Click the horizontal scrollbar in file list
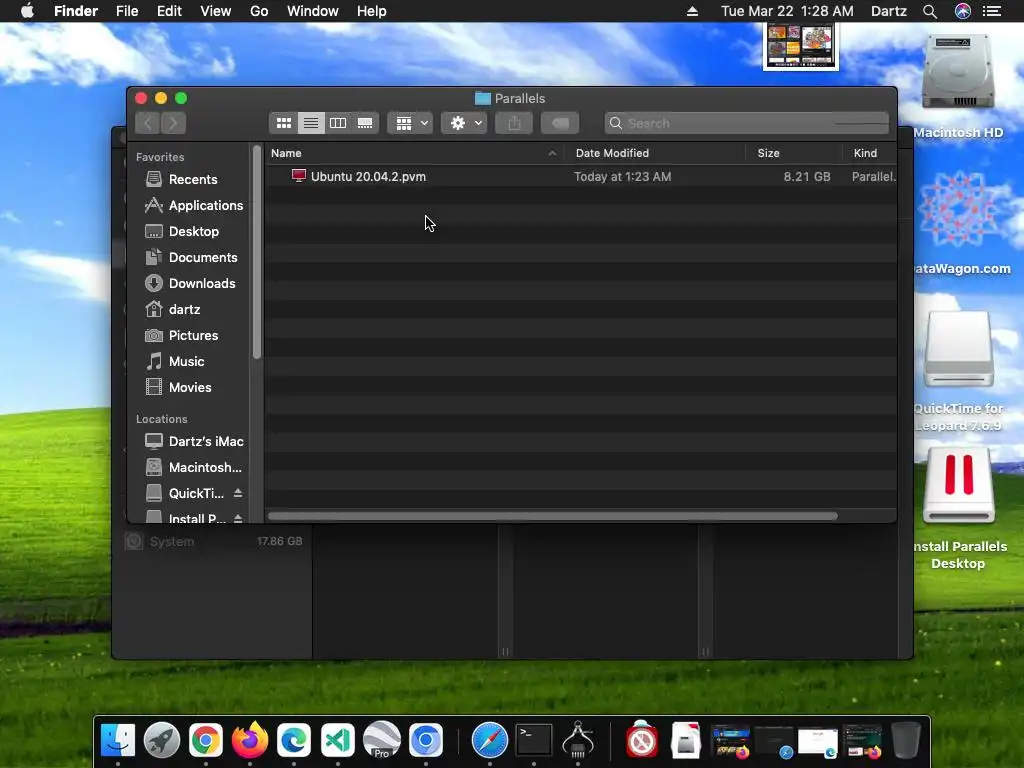 click(x=552, y=516)
